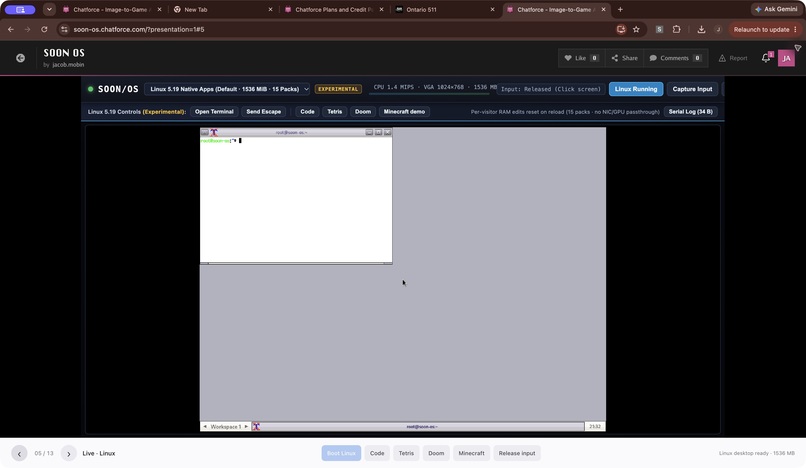The image size is (806, 468).
Task: Click the address bar URL
Action: point(139,29)
